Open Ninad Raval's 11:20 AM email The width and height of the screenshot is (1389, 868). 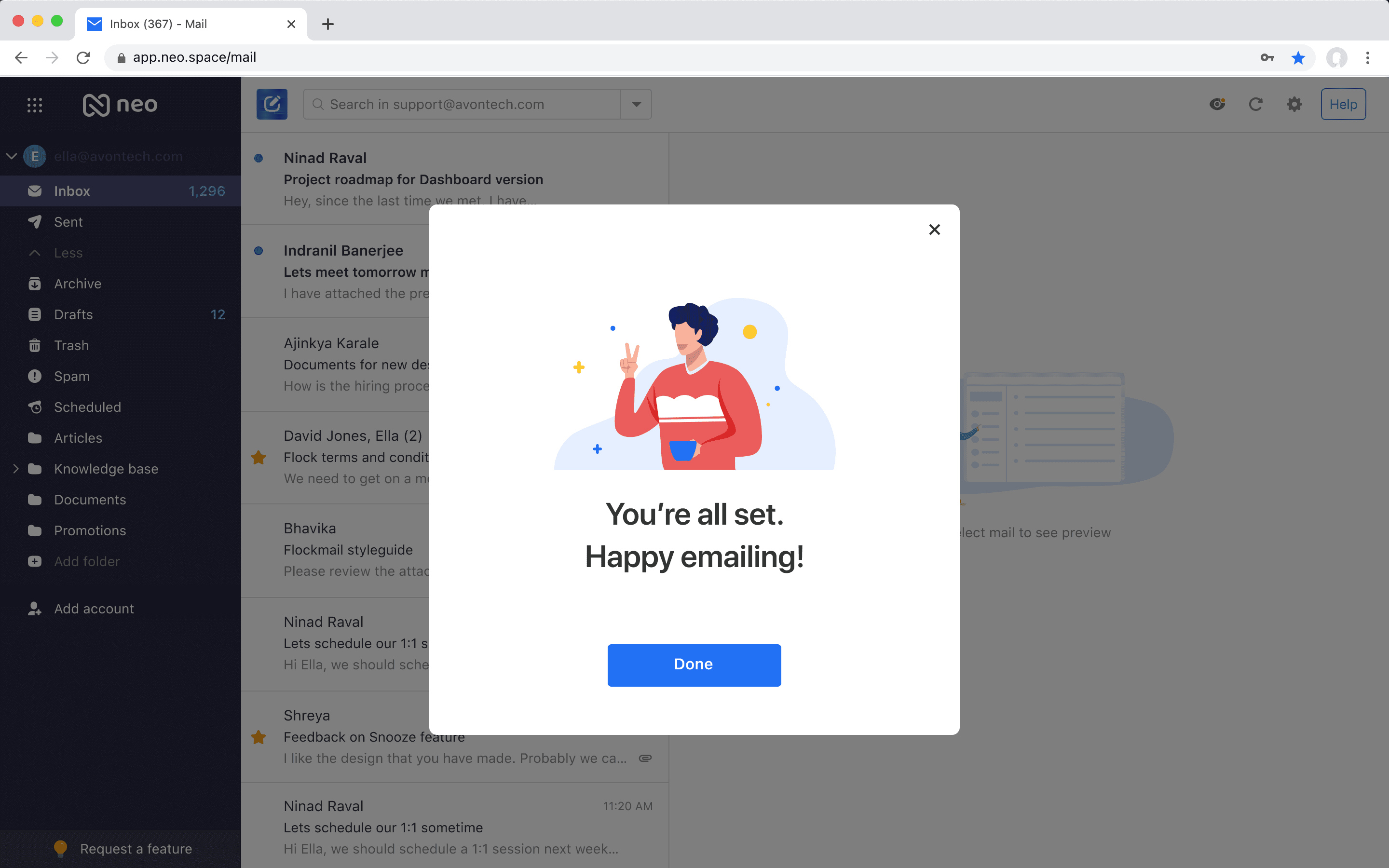(455, 827)
